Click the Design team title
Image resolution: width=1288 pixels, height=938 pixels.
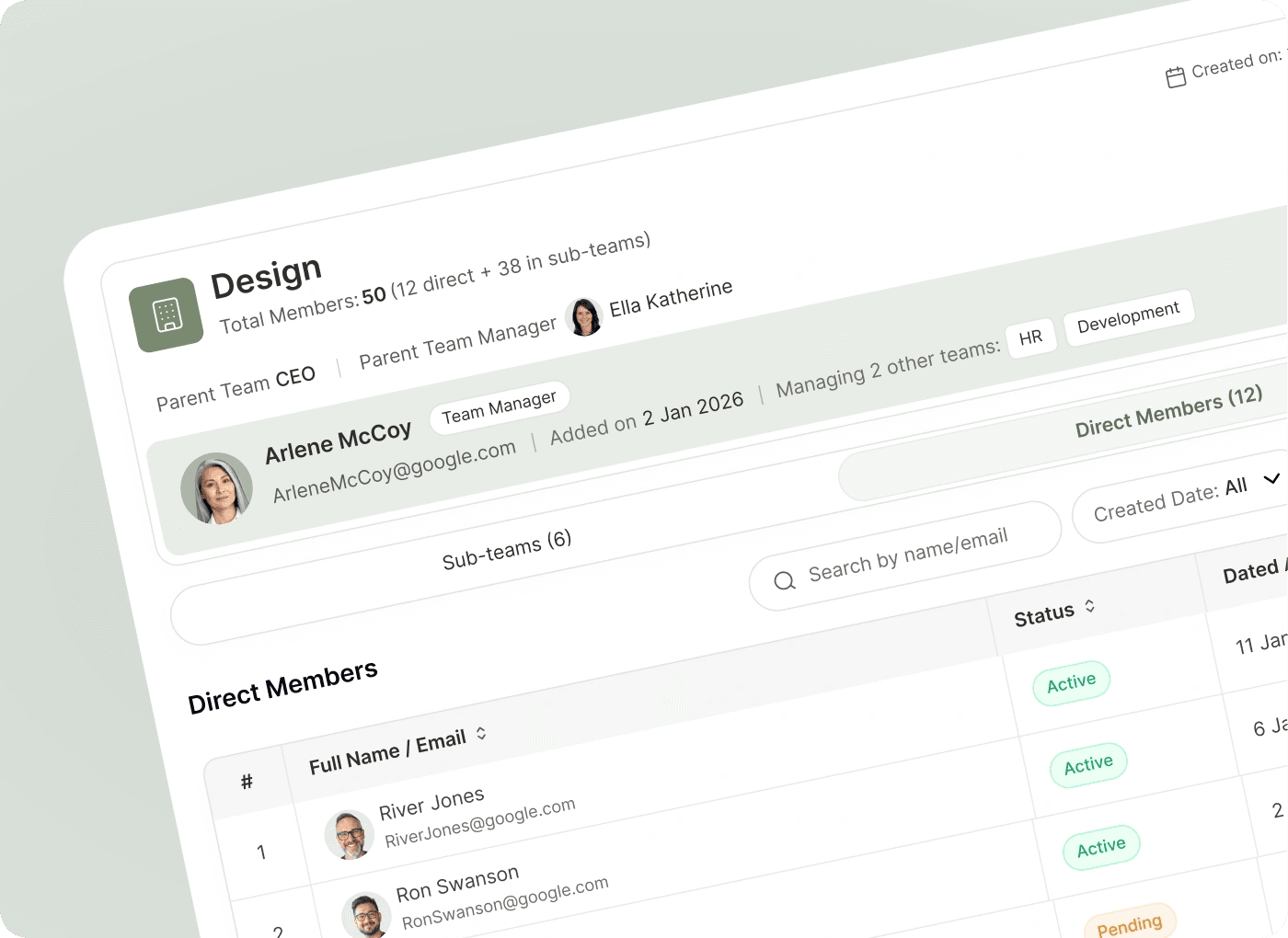(266, 277)
